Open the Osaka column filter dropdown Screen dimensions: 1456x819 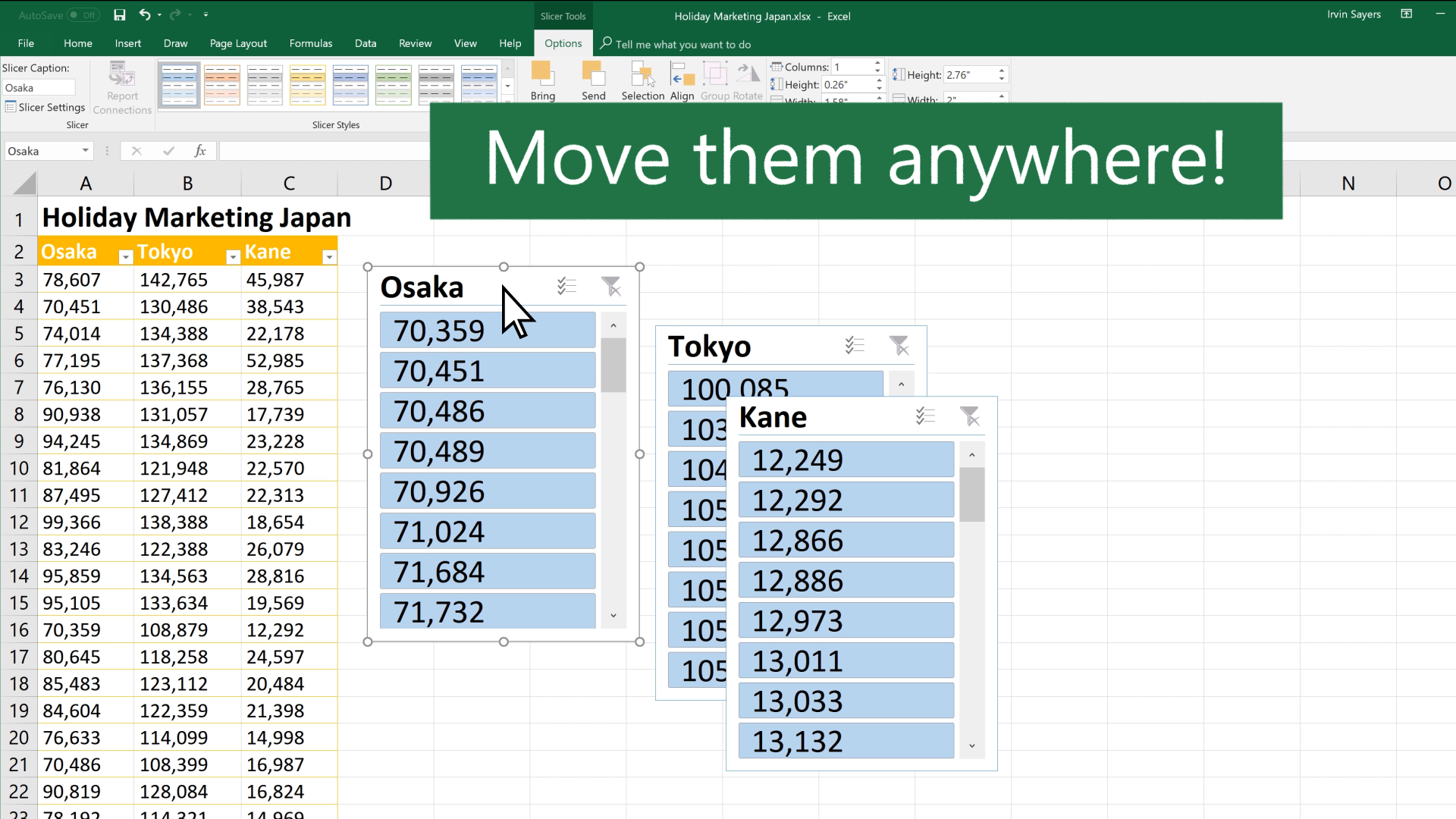point(126,257)
